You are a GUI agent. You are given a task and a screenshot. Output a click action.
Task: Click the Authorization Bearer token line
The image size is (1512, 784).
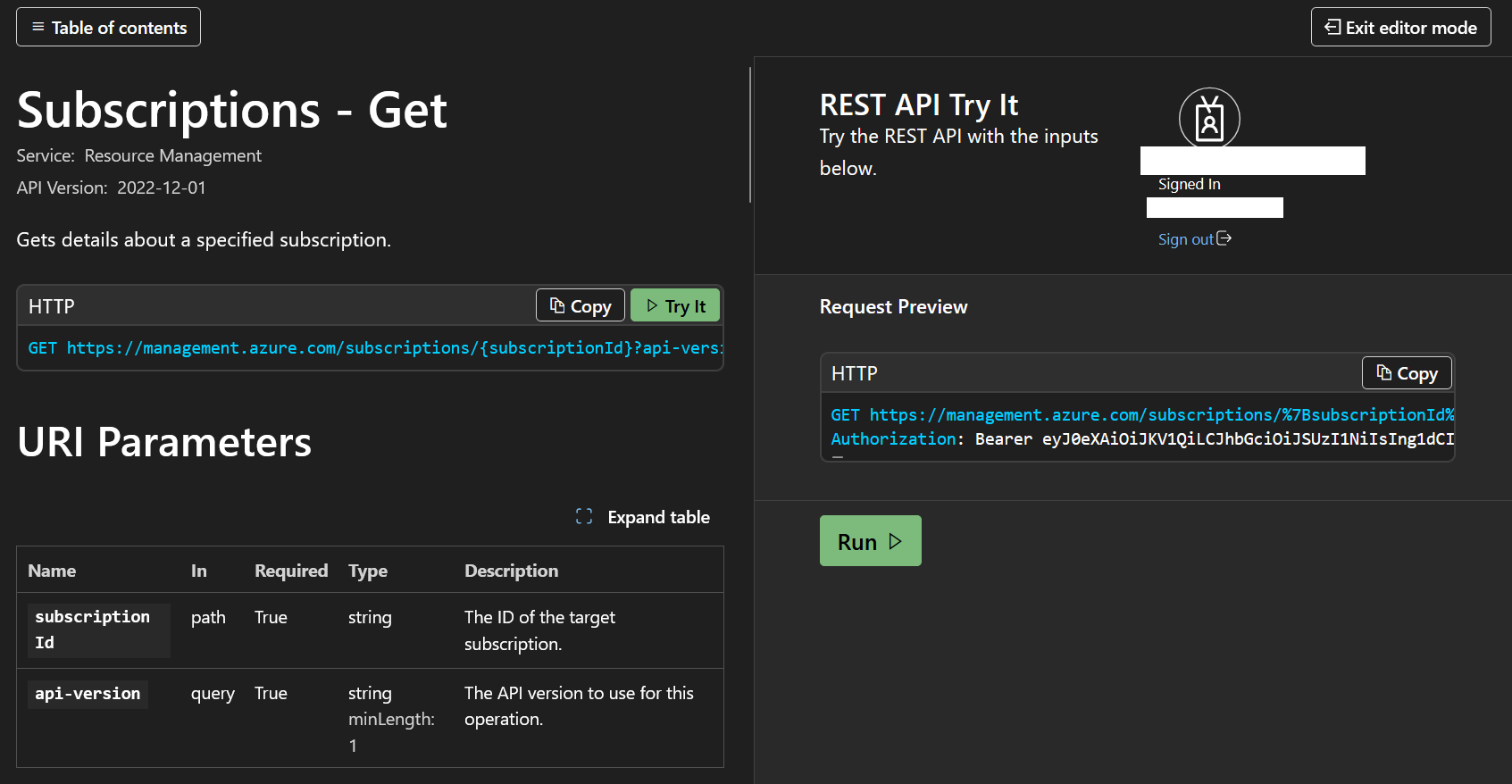click(x=1142, y=438)
